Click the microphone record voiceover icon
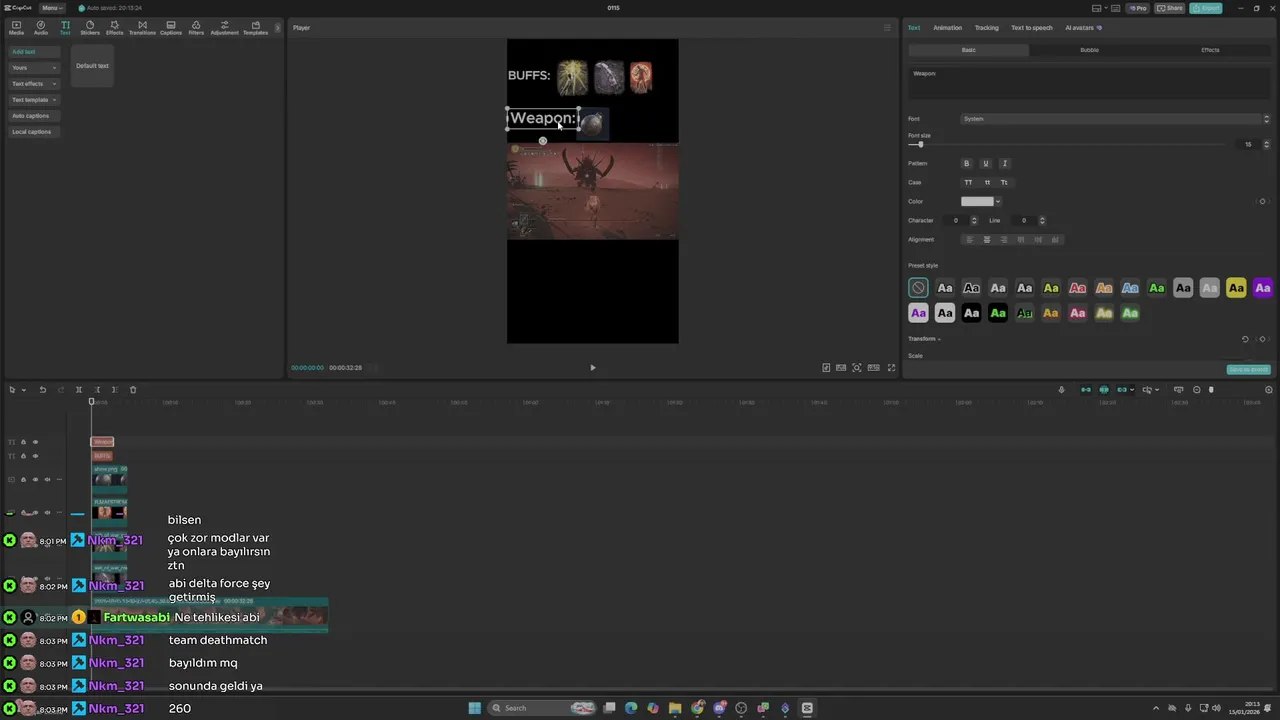The height and width of the screenshot is (720, 1280). click(x=1061, y=390)
